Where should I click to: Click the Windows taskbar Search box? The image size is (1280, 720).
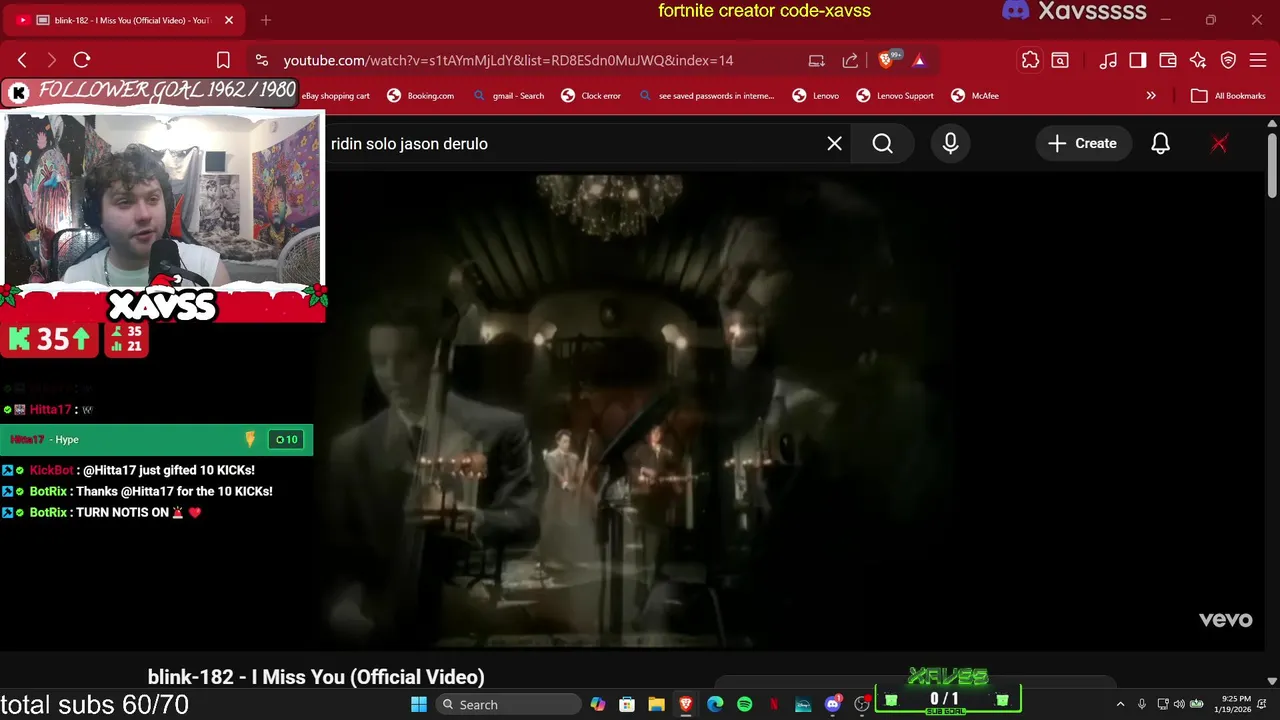click(x=508, y=704)
